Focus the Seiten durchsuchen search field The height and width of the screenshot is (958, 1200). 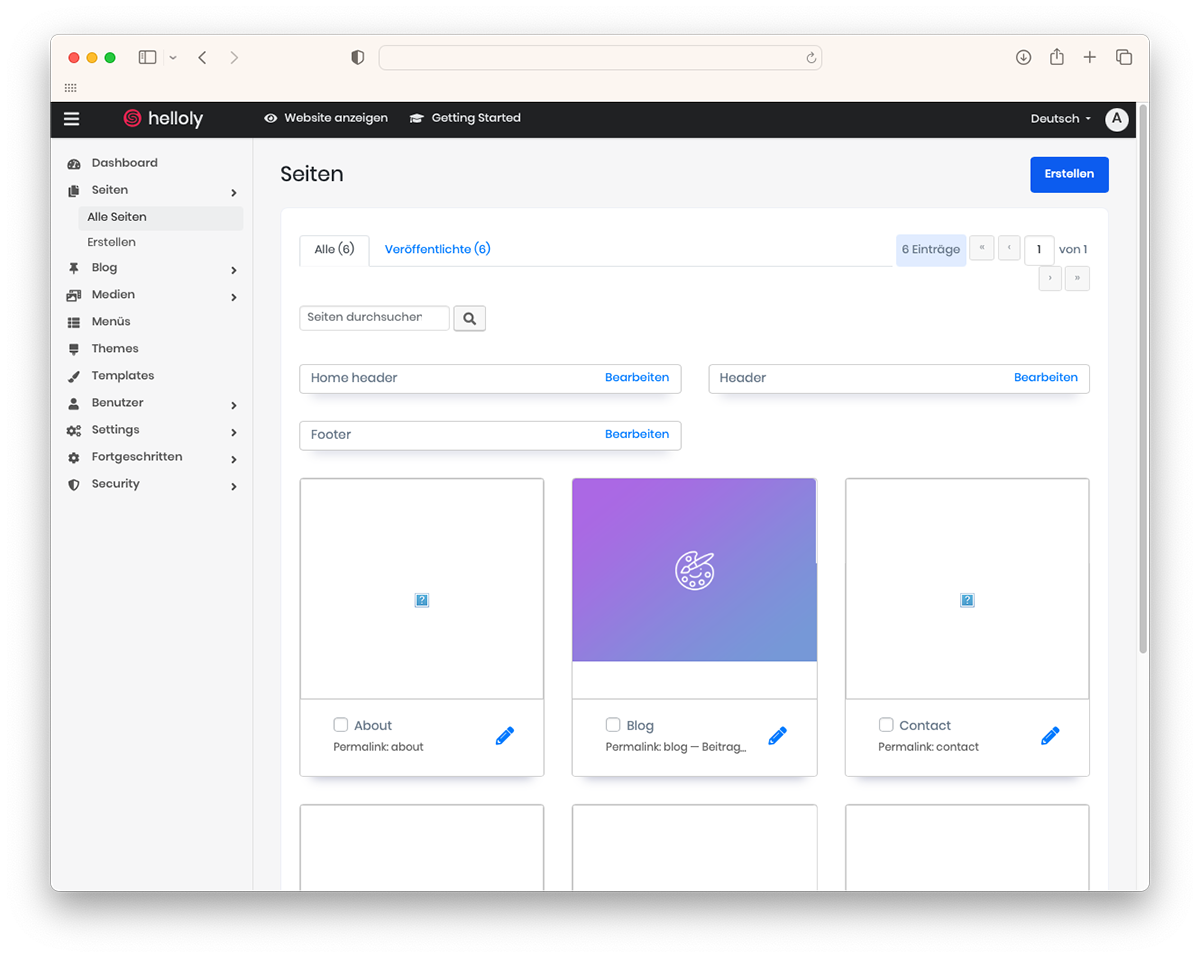tap(375, 318)
